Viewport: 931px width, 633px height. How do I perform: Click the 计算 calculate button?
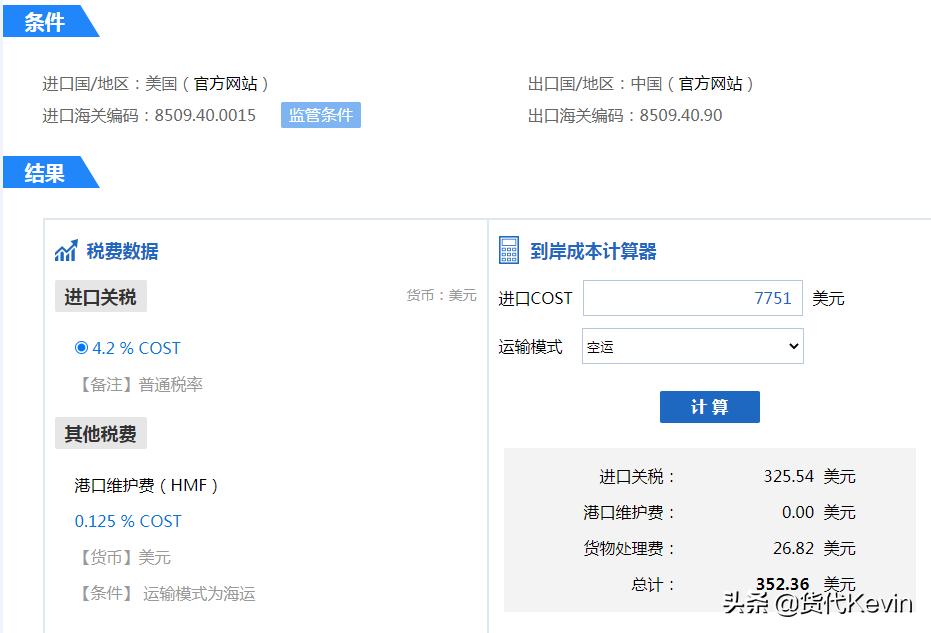(709, 406)
